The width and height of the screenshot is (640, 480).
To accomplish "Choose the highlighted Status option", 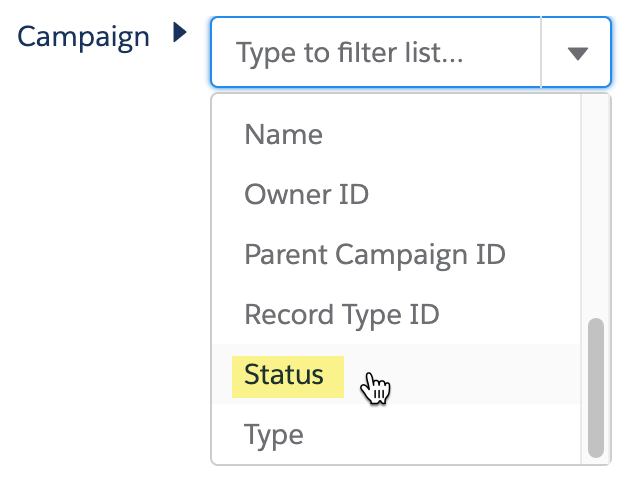I will point(396,374).
